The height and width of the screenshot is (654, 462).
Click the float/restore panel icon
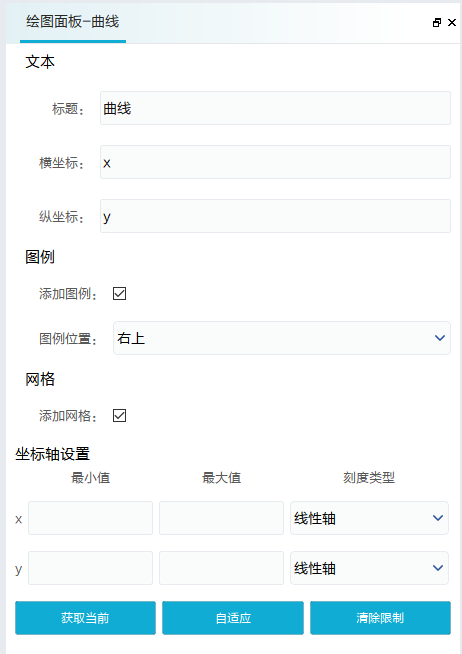coord(437,23)
